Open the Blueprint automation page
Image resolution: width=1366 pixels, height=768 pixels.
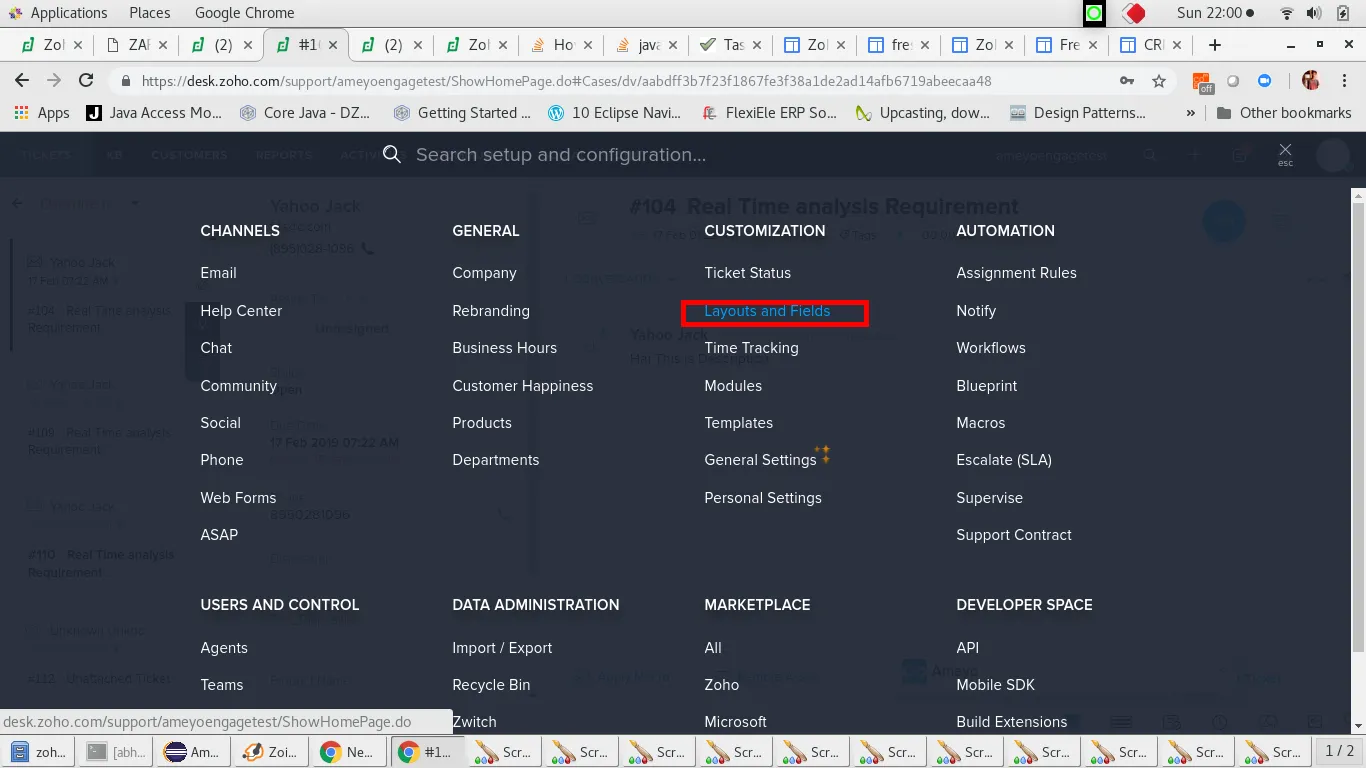pyautogui.click(x=986, y=386)
